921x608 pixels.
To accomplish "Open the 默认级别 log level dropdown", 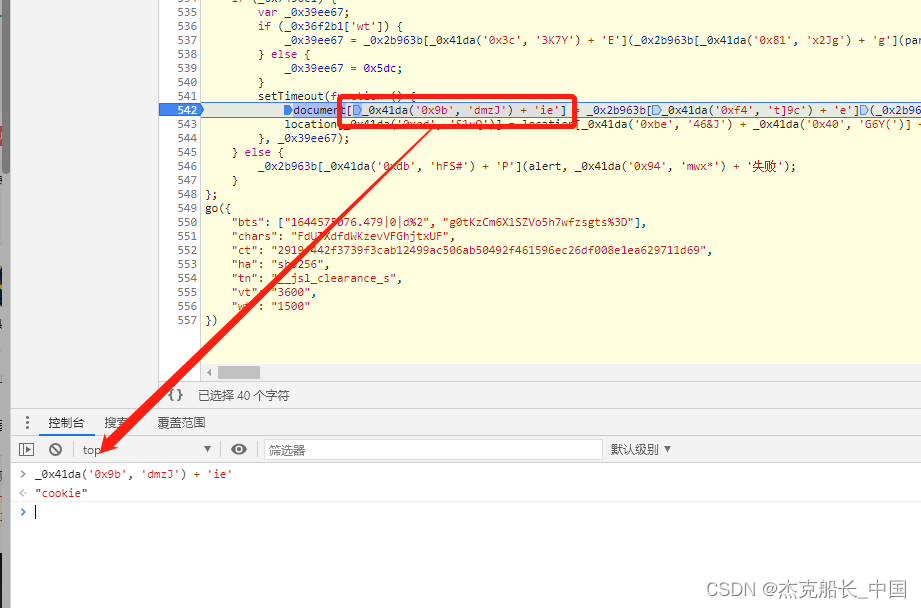I will point(640,449).
